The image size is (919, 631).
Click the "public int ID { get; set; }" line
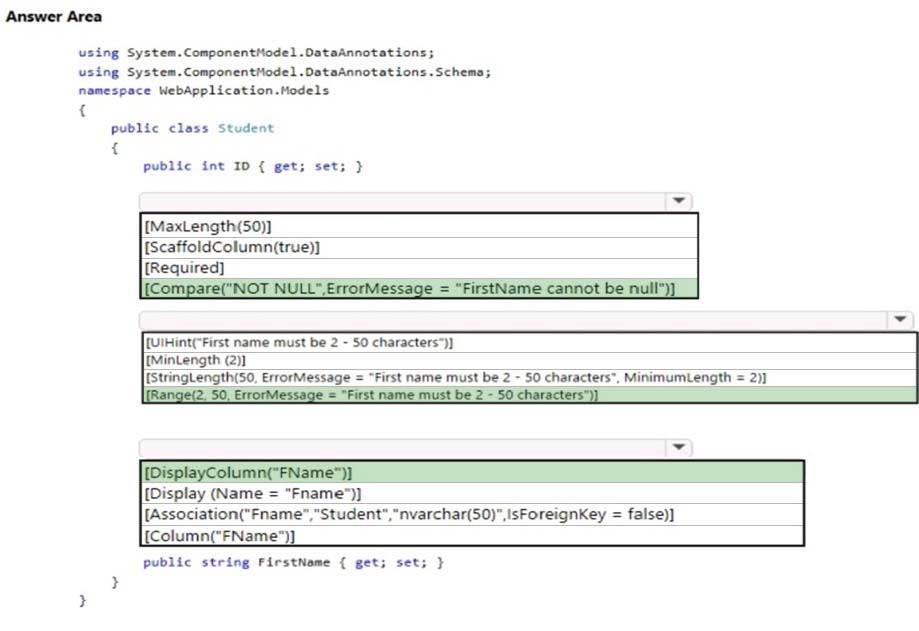253,166
